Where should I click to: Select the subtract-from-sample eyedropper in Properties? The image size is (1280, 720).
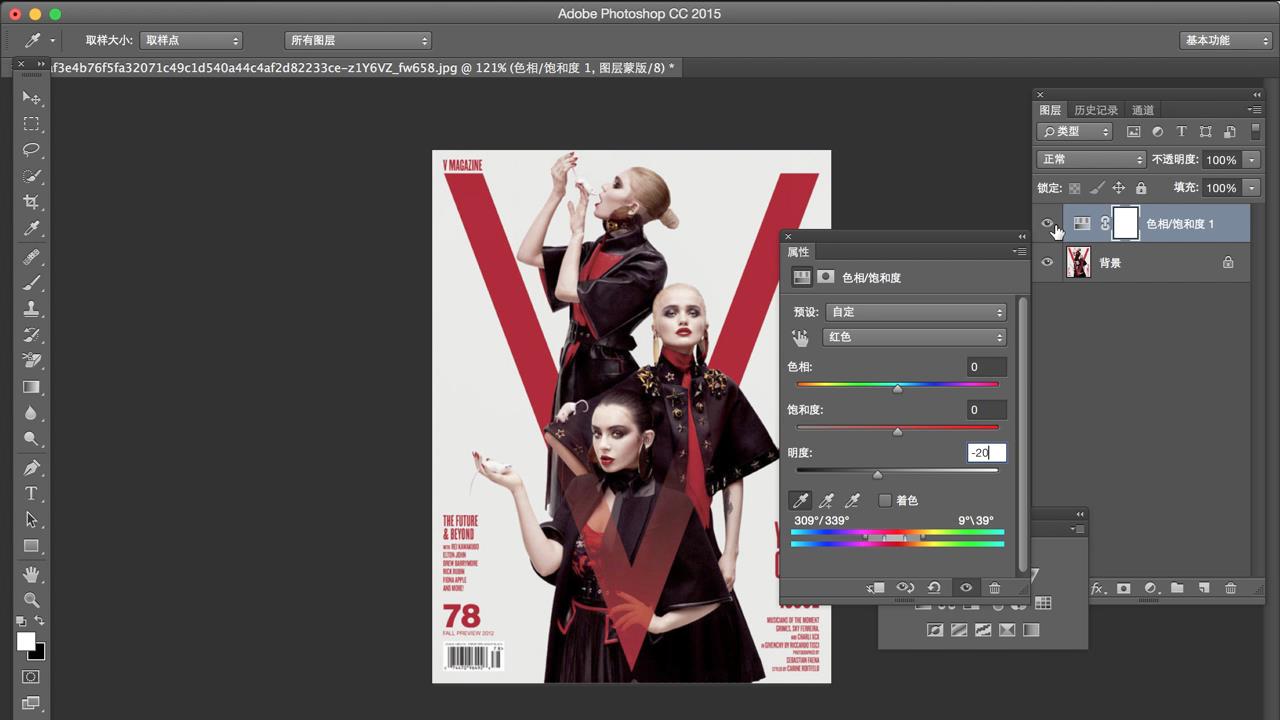click(852, 500)
